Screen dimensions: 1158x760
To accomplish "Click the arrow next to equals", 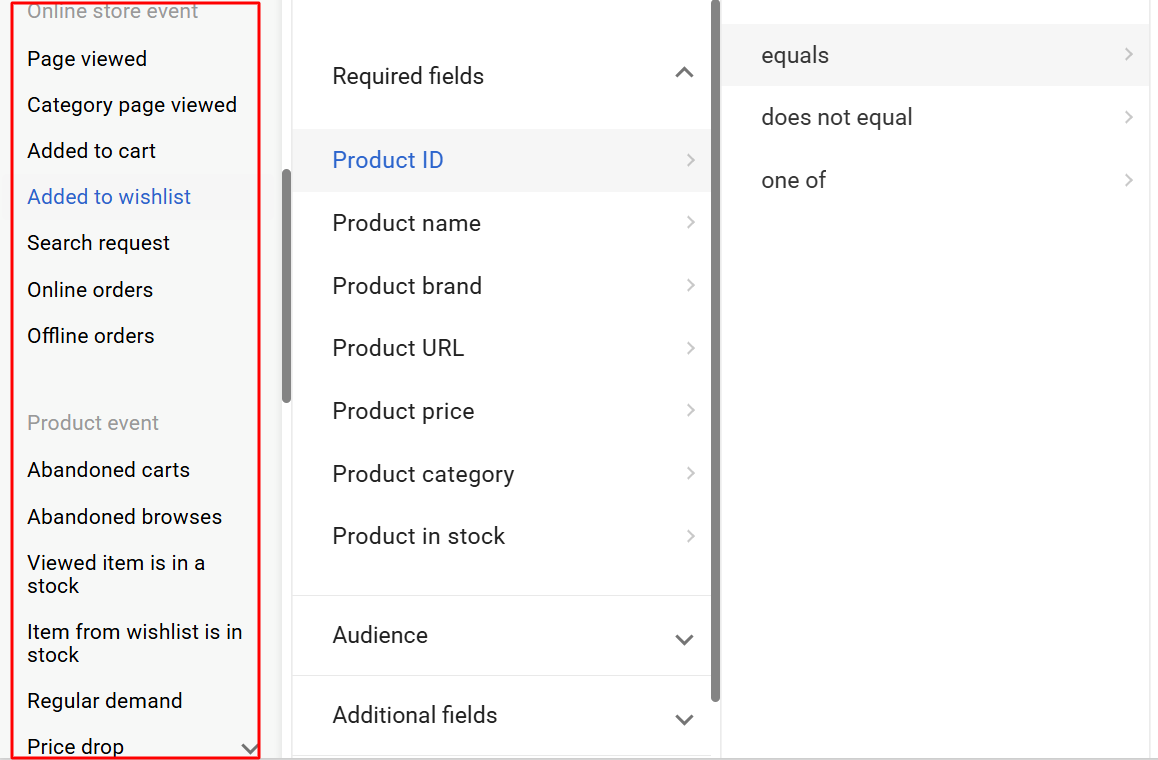I will pyautogui.click(x=1128, y=55).
